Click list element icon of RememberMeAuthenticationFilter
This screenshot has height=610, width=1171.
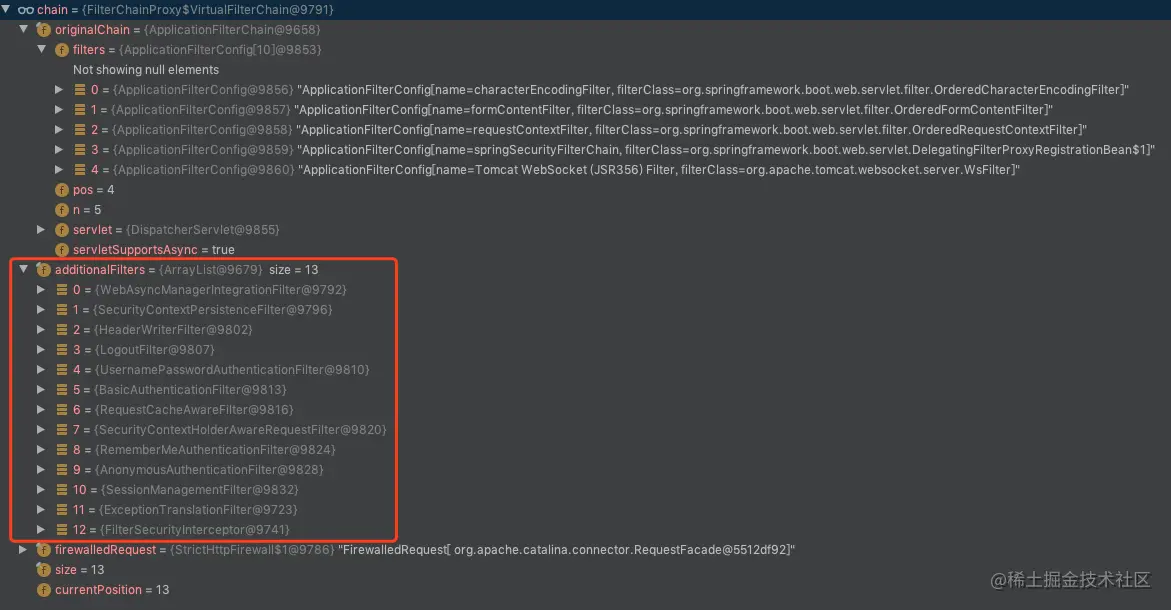point(62,449)
